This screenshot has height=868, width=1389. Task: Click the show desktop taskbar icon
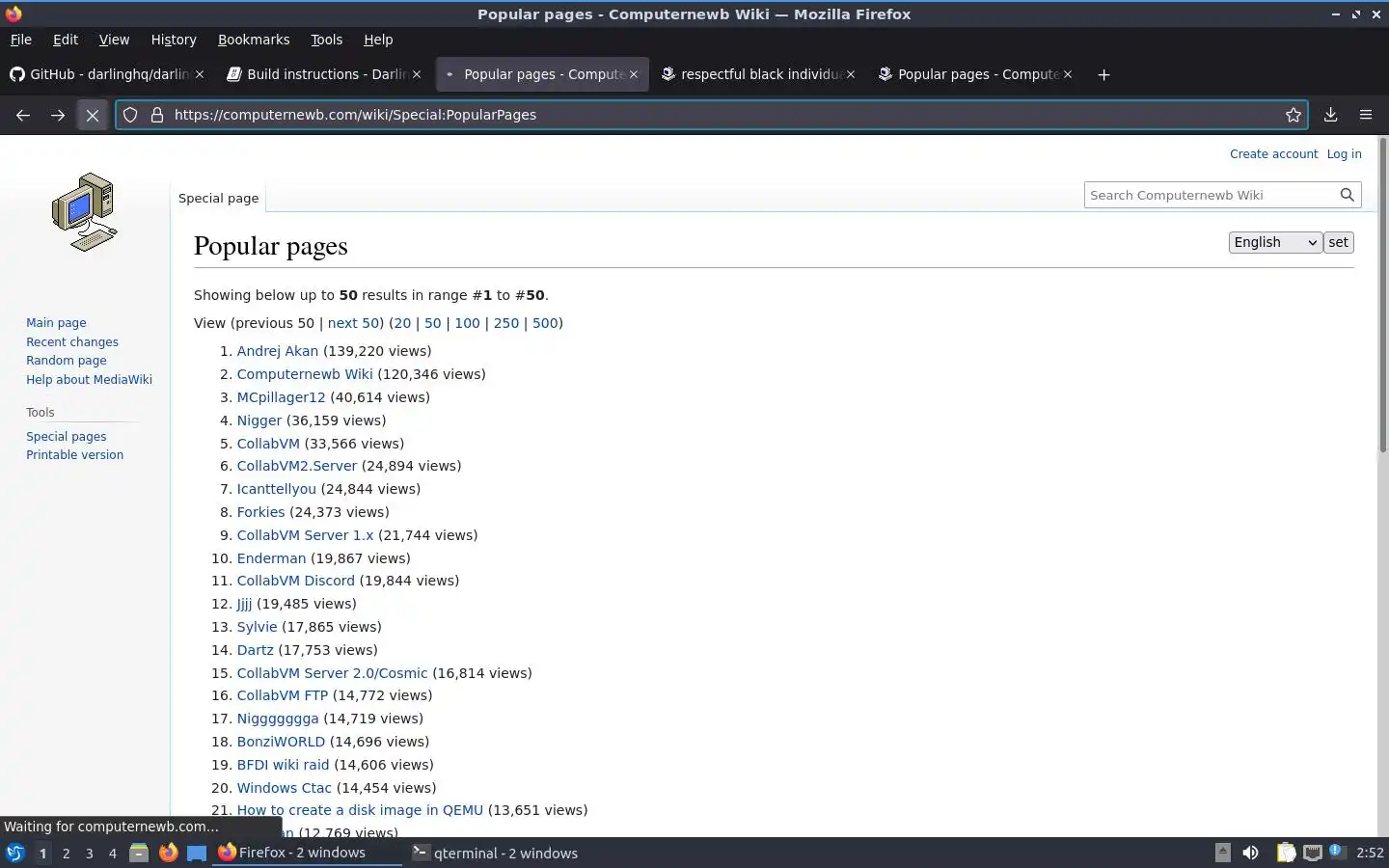coord(197,853)
